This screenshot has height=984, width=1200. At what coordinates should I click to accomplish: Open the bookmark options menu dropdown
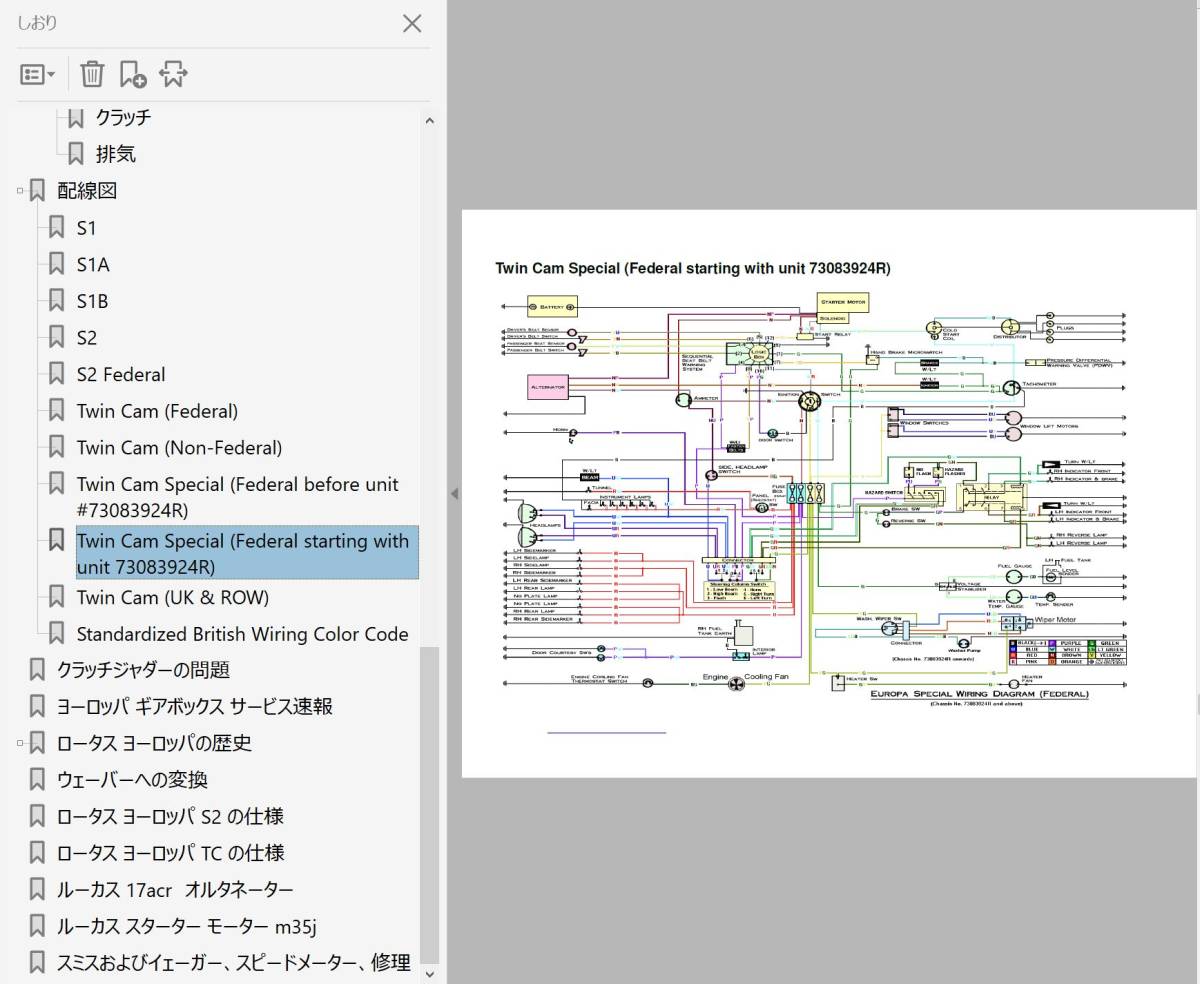point(38,74)
